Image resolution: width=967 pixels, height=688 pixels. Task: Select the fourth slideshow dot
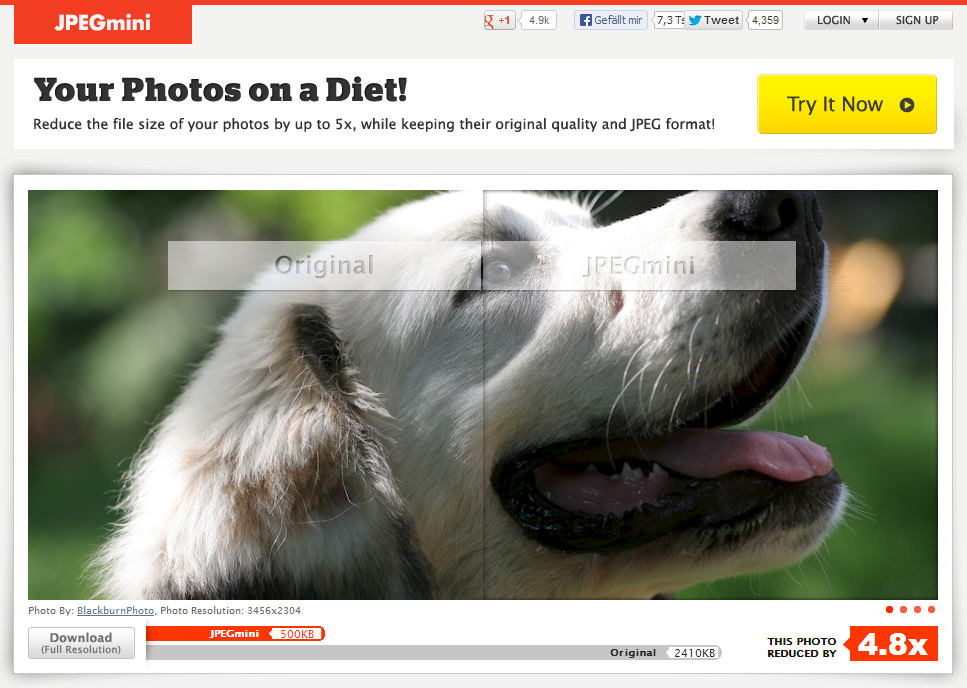pyautogui.click(x=931, y=610)
